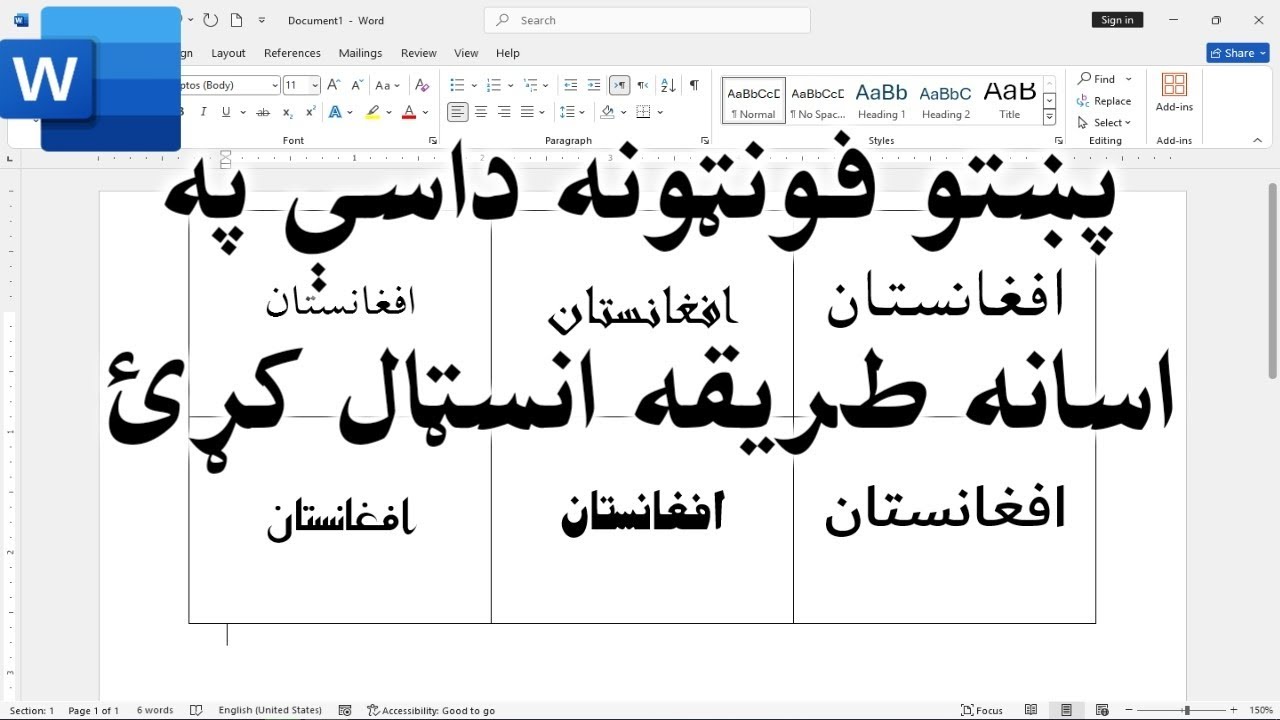This screenshot has width=1280, height=720.
Task: Apply text effects and typography
Action: [336, 112]
